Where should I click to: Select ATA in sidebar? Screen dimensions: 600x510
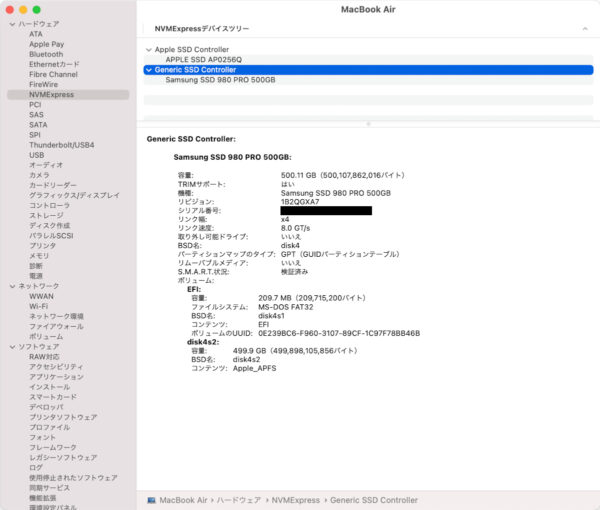tap(36, 34)
